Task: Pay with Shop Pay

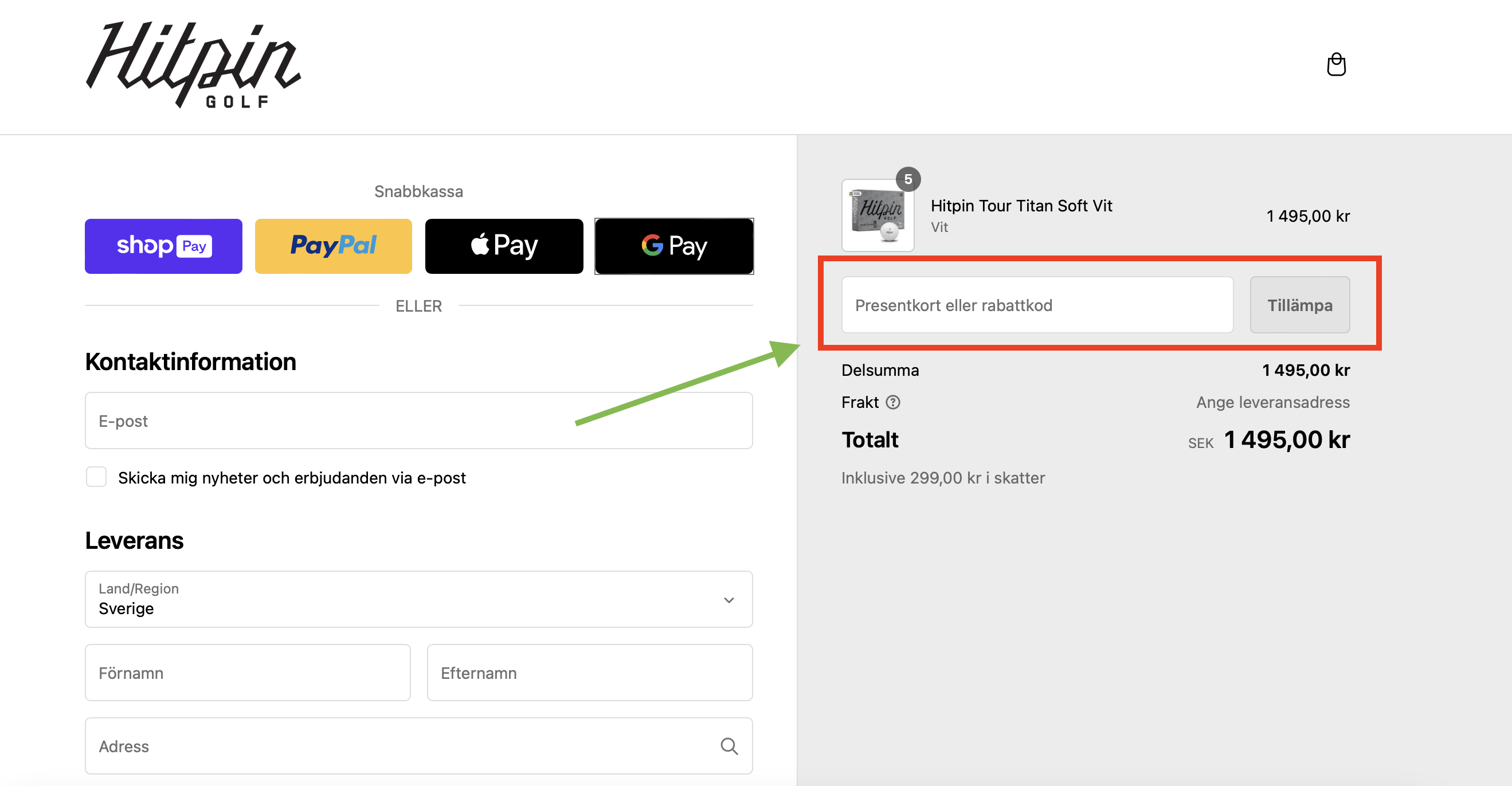Action: 163,246
